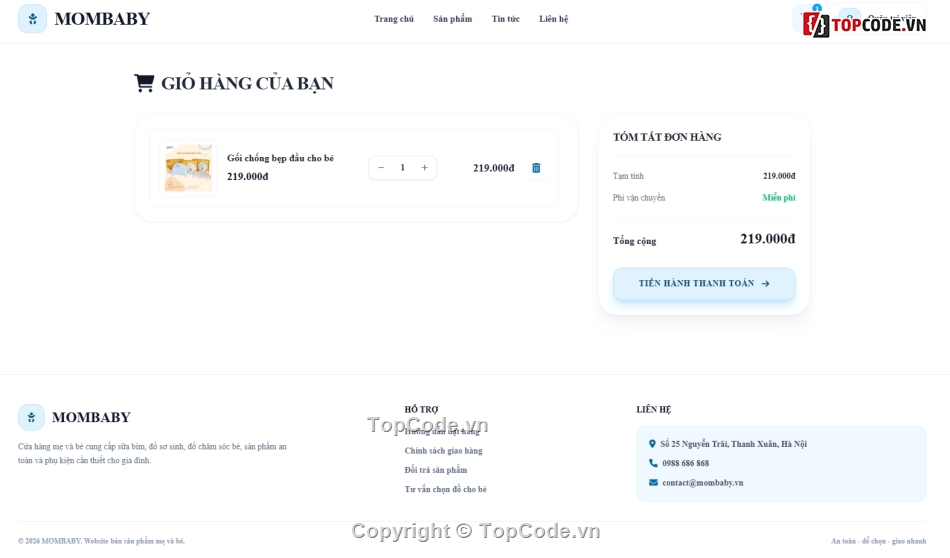Open the Sản phẩm menu item
This screenshot has height=558, width=950.
(453, 19)
